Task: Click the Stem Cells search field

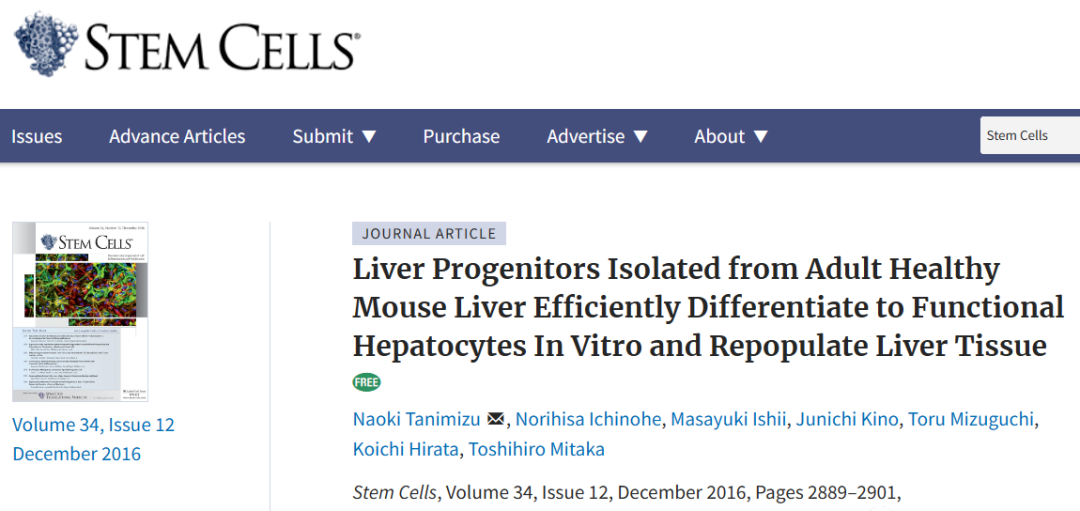Action: click(x=1030, y=136)
